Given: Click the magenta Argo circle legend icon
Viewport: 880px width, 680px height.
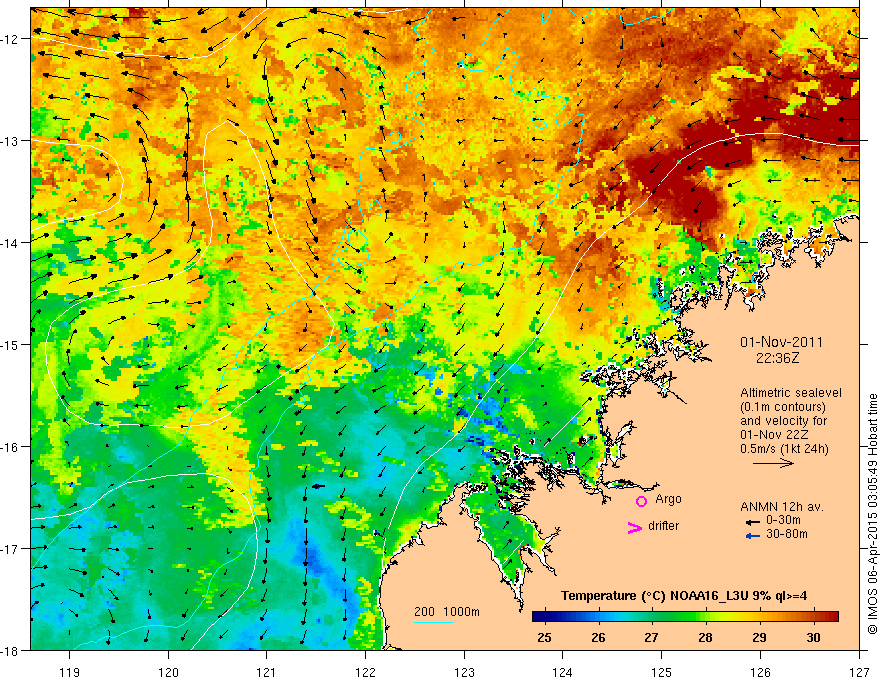Looking at the screenshot, I should tap(641, 501).
